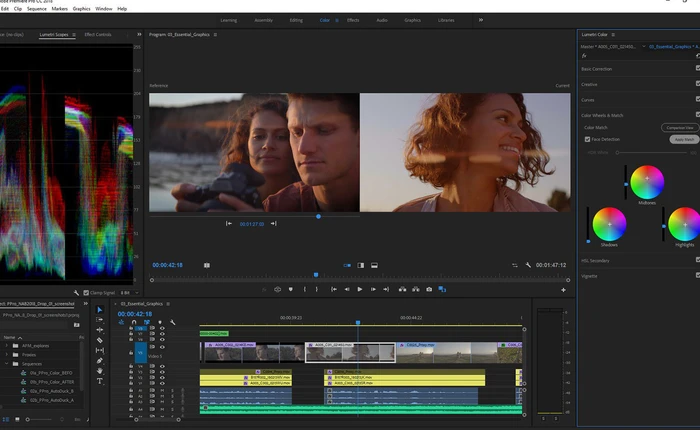700x430 pixels.
Task: Toggle Video 5 track output eye
Action: (x=162, y=347)
